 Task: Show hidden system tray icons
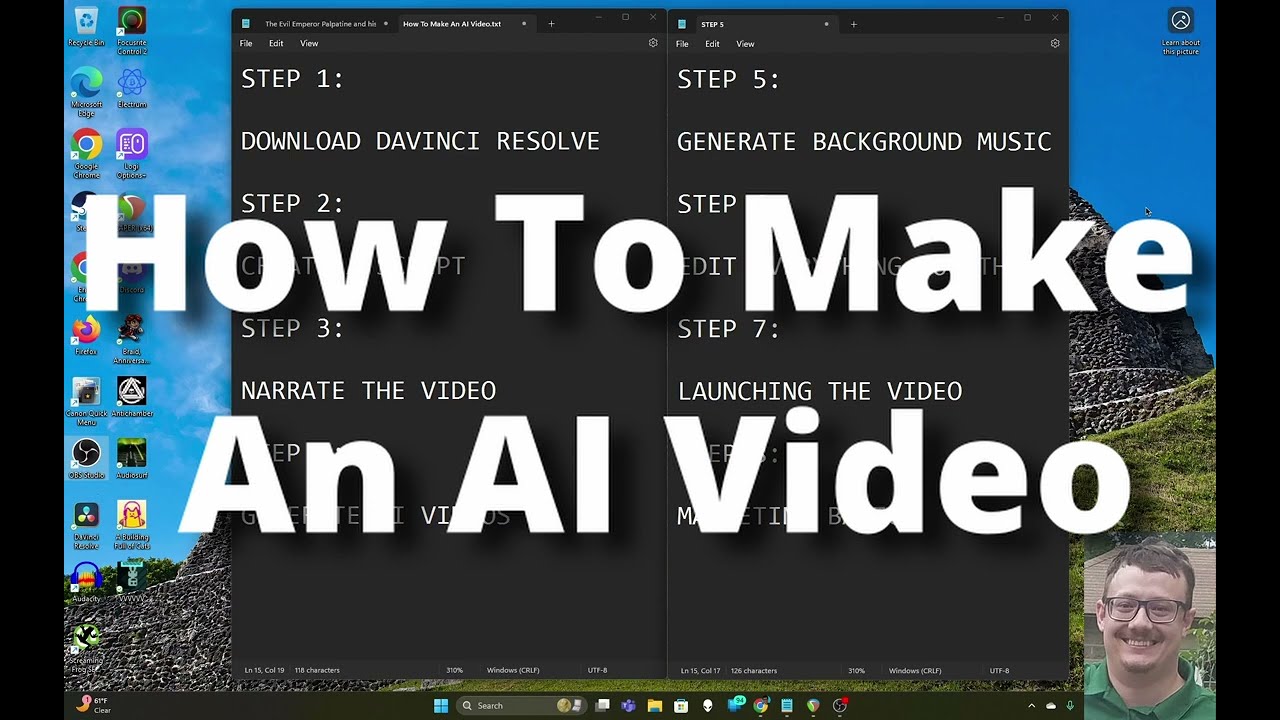1031,706
